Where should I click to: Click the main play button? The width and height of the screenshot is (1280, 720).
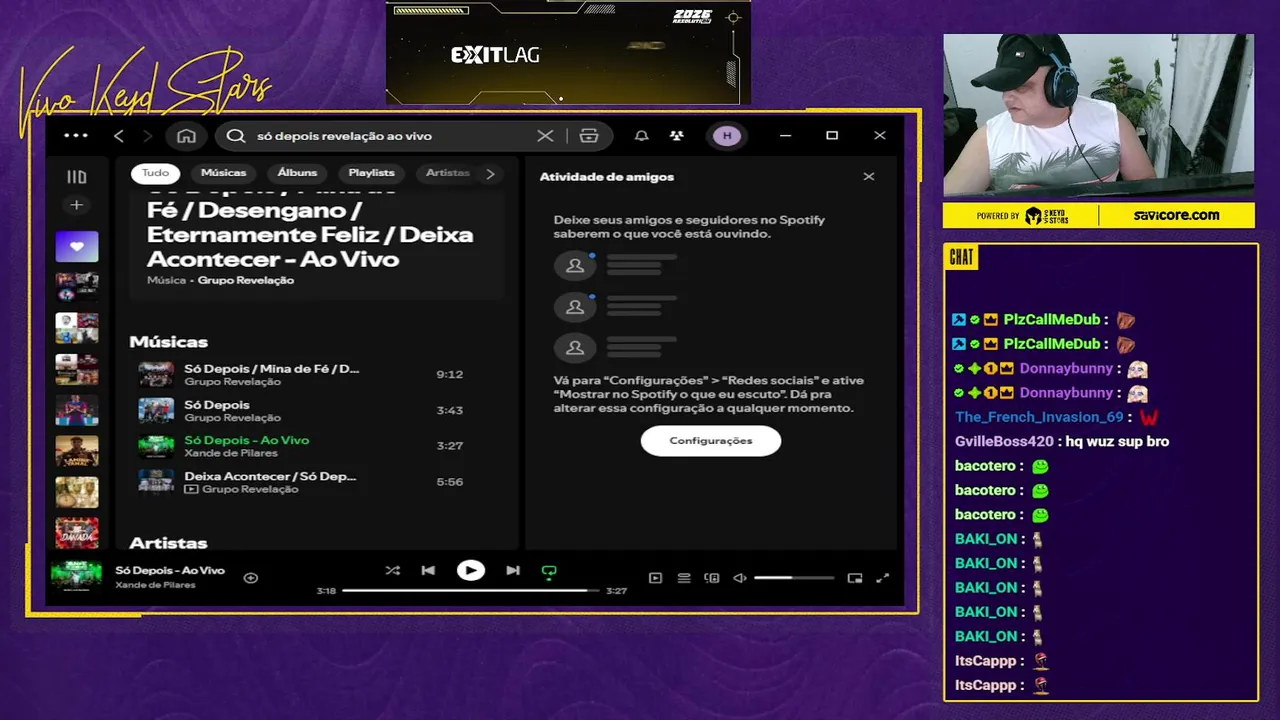tap(471, 571)
